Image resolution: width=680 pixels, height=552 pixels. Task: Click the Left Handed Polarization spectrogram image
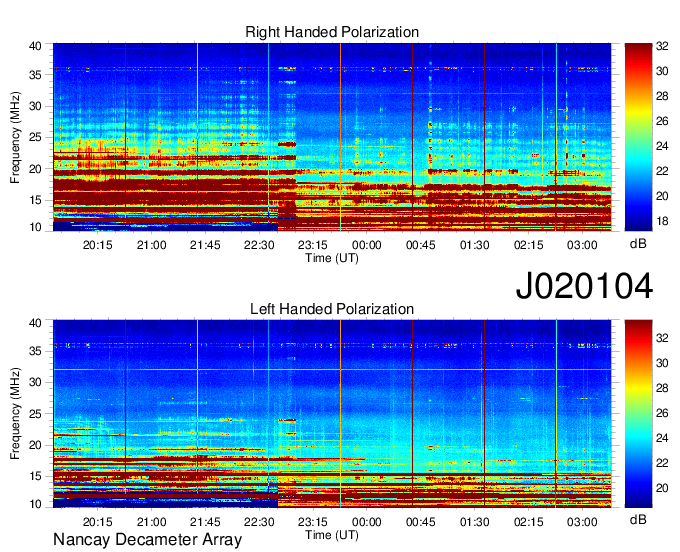point(332,414)
